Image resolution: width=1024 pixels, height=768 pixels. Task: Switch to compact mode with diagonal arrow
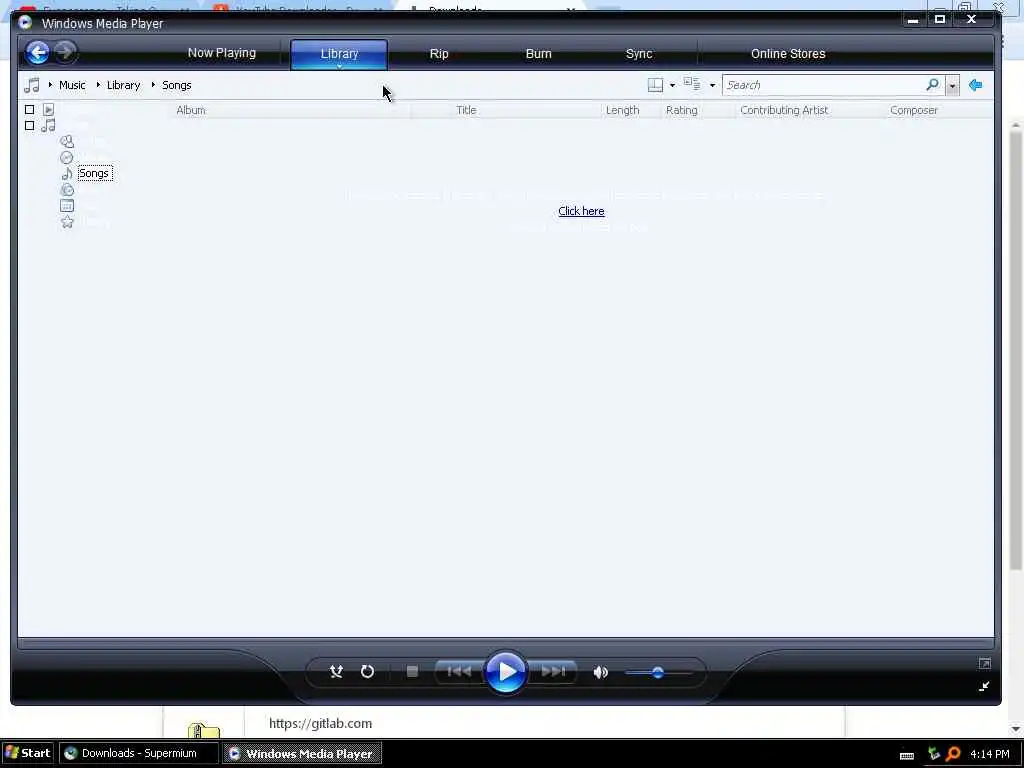984,686
